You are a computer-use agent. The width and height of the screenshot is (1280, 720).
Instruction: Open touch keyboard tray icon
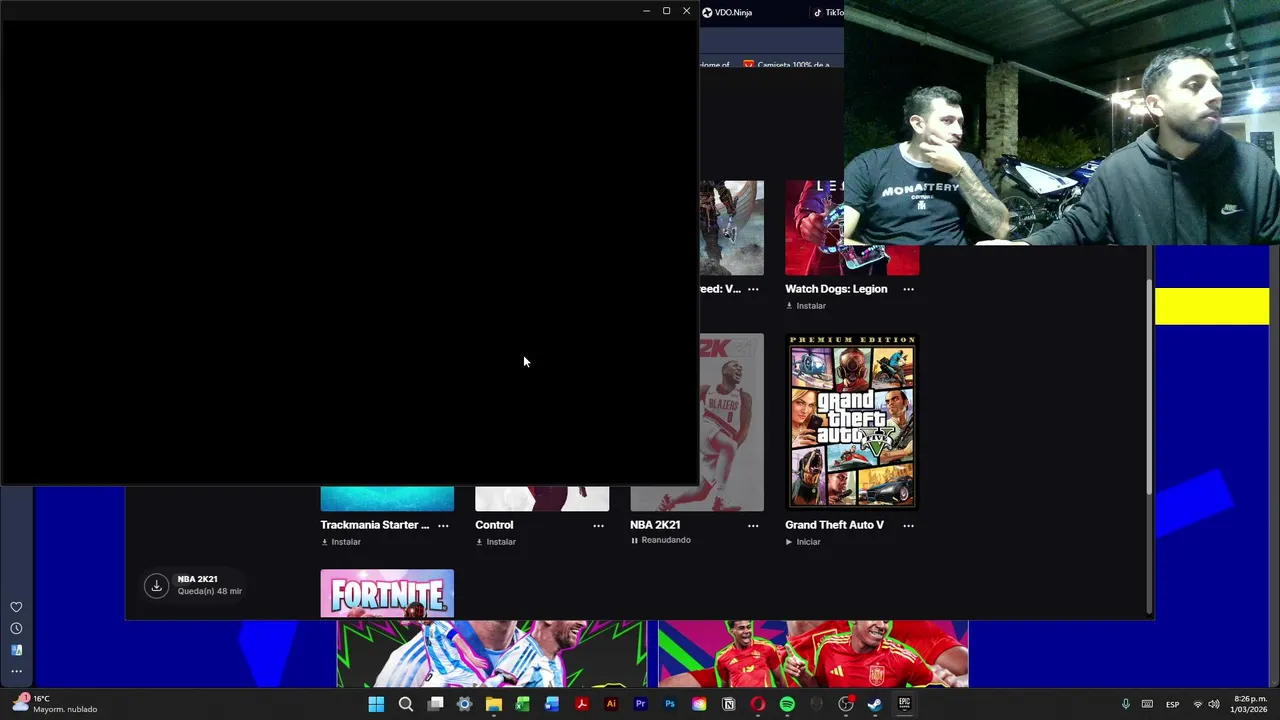[1147, 704]
